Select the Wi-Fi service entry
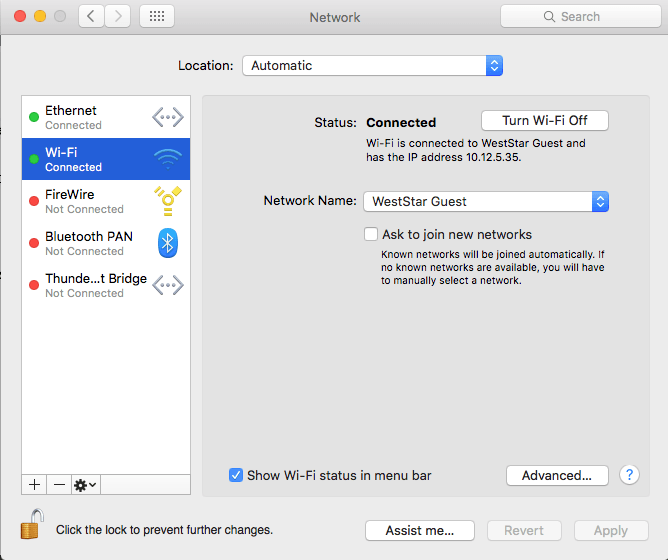This screenshot has width=668, height=560. 105,159
